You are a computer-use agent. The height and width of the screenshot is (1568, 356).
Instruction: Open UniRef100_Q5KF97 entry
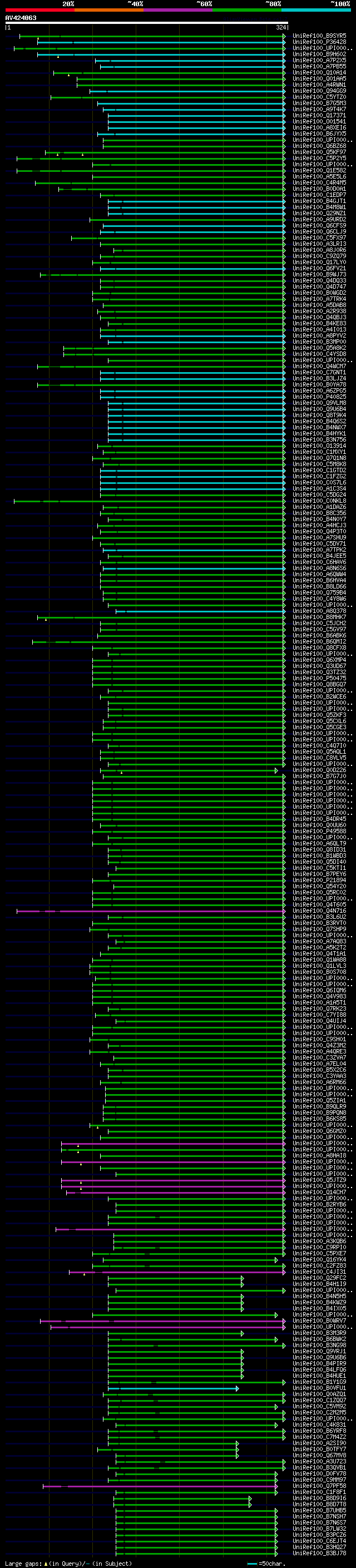click(319, 152)
